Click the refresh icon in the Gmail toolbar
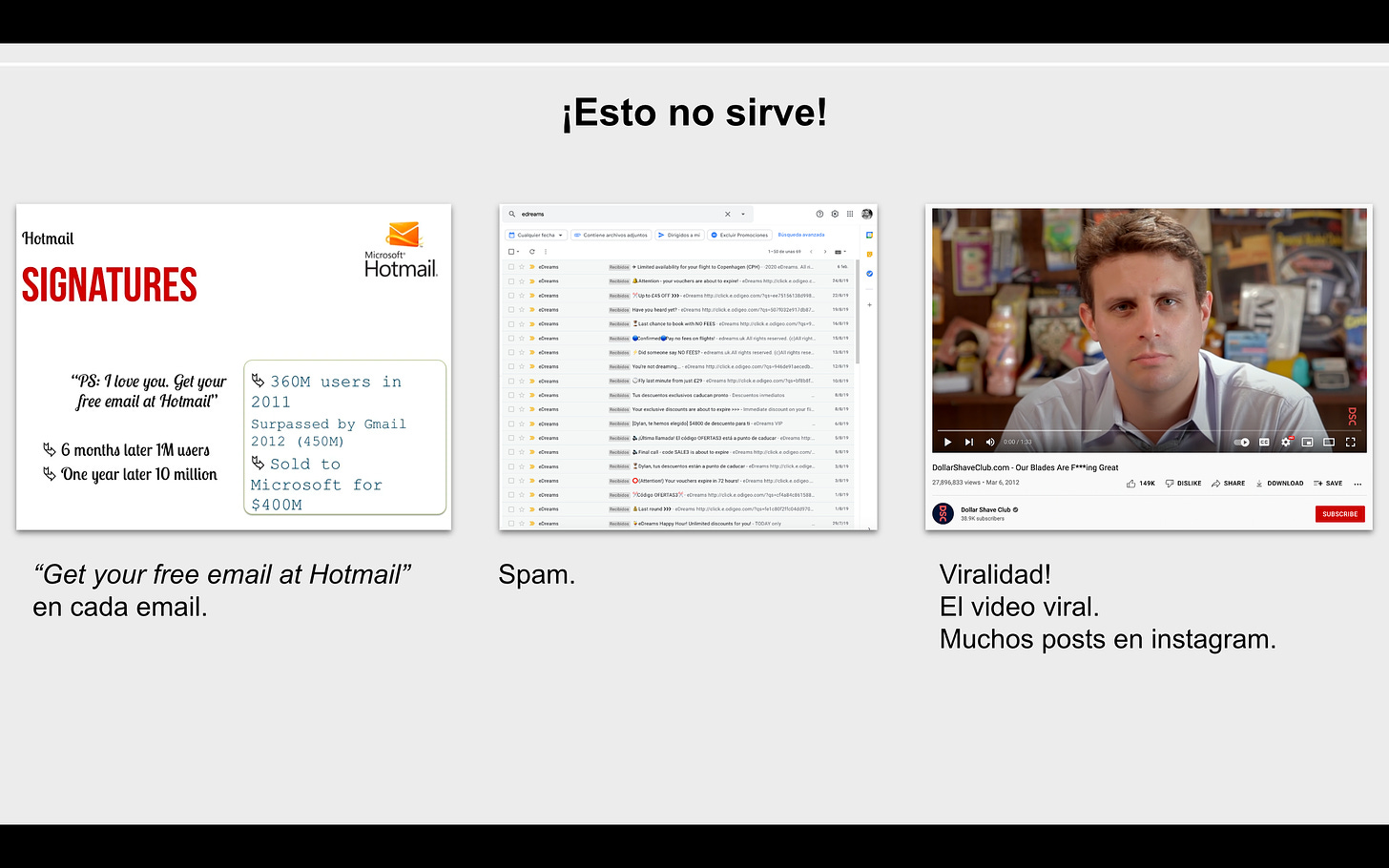 (x=532, y=252)
